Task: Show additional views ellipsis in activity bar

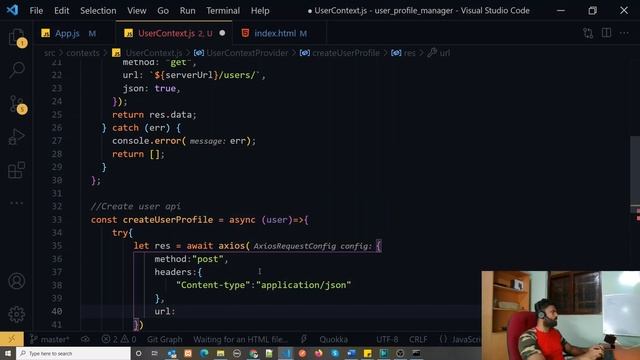Action: point(17,203)
